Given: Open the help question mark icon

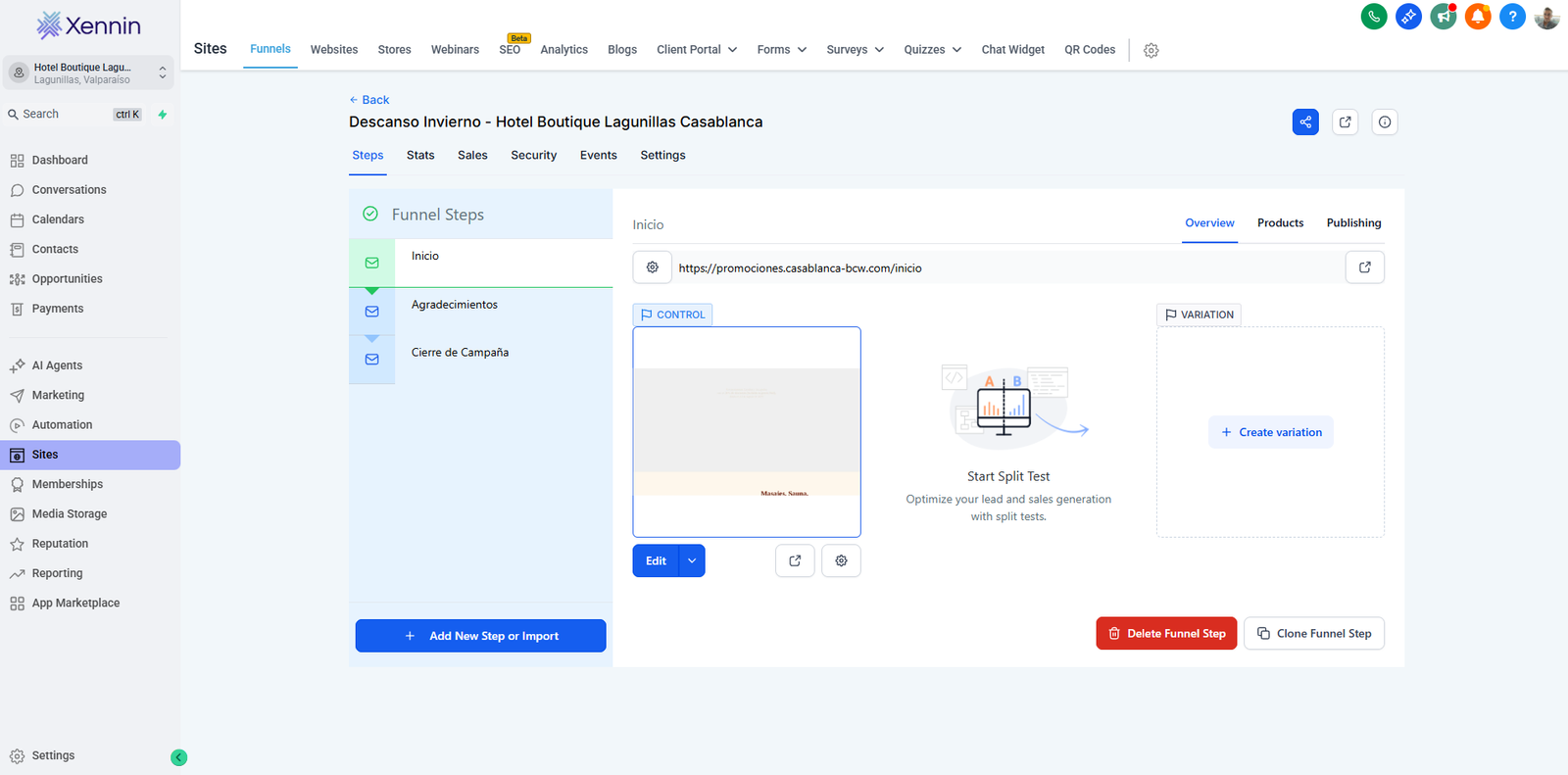Looking at the screenshot, I should (x=1512, y=17).
